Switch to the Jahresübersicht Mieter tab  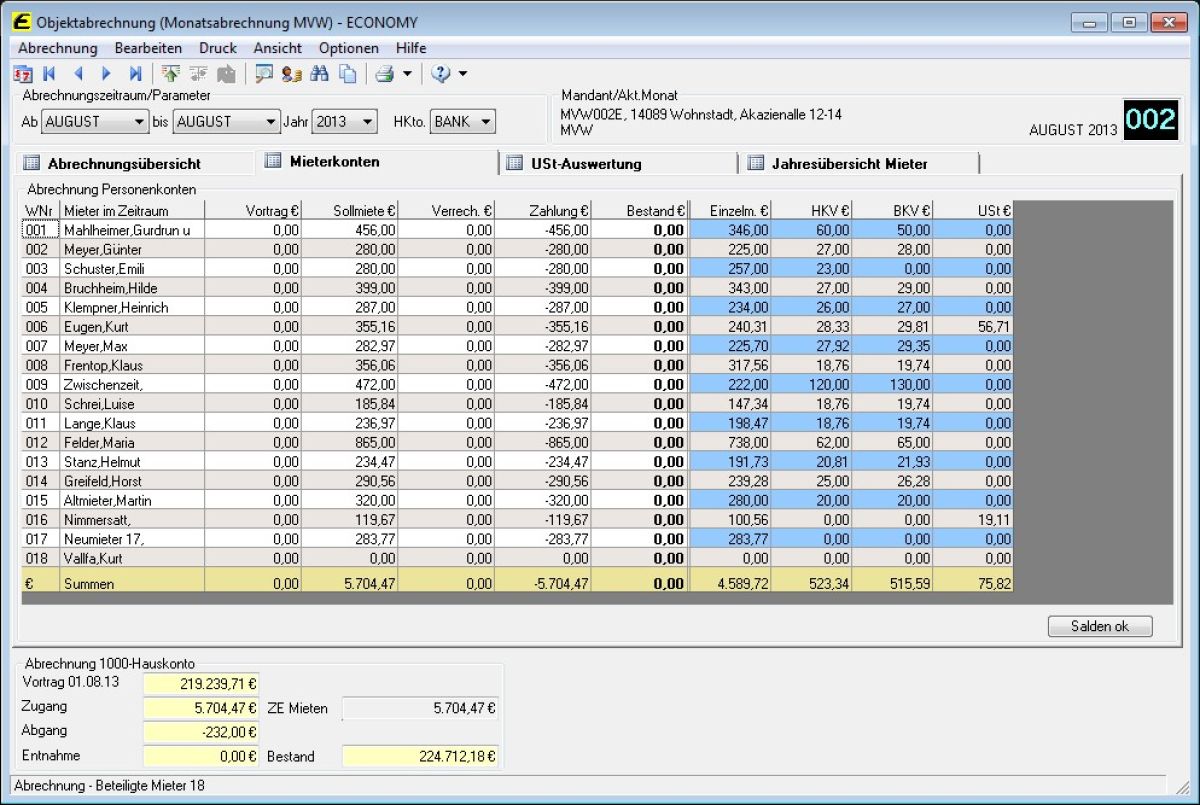pyautogui.click(x=848, y=163)
